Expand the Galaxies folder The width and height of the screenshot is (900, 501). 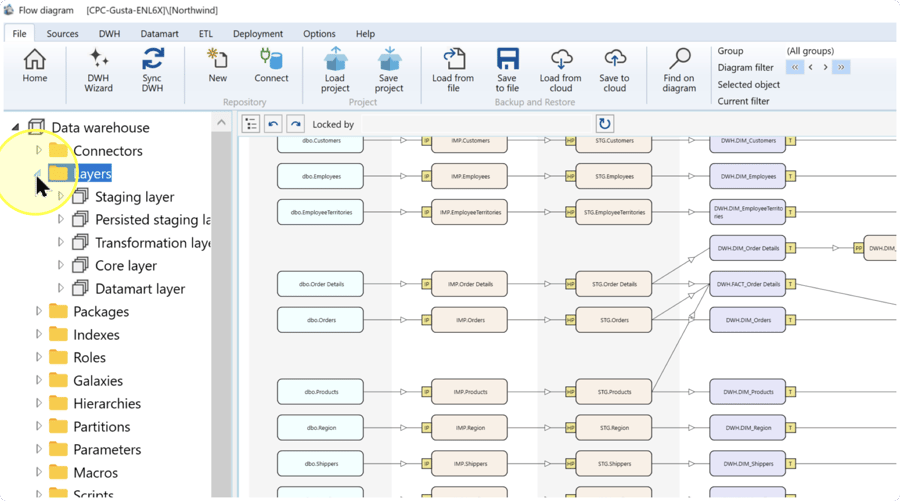[38, 380]
